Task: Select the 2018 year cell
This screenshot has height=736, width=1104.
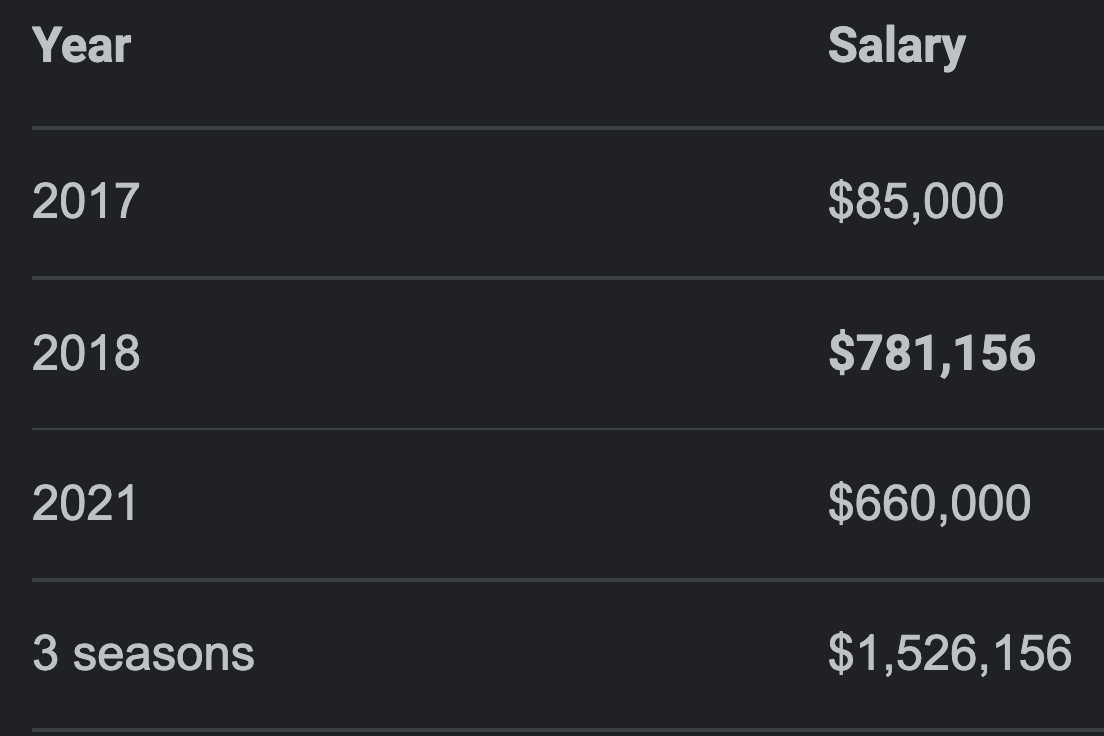Action: [x=86, y=353]
